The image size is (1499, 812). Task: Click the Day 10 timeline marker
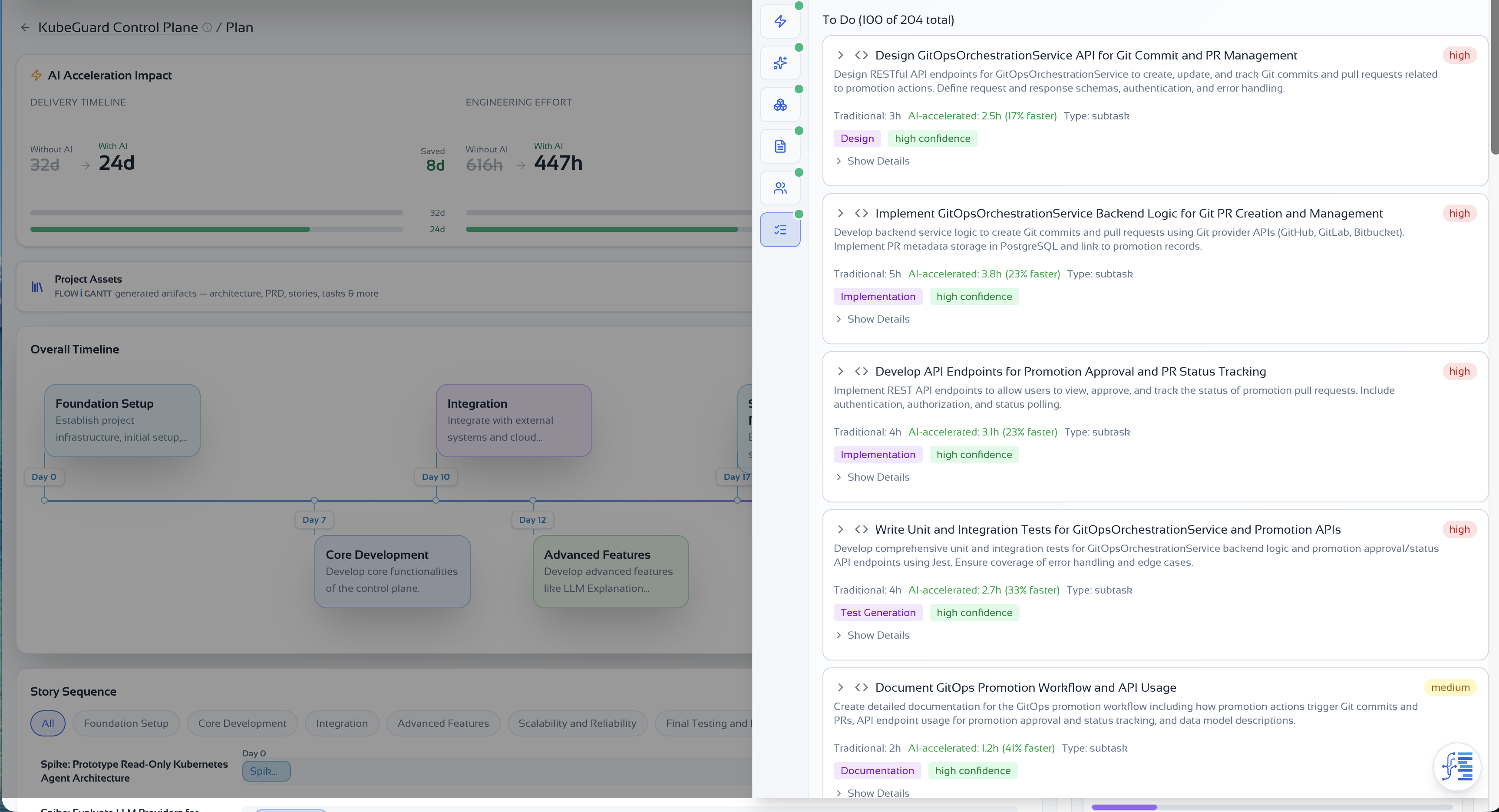click(436, 477)
